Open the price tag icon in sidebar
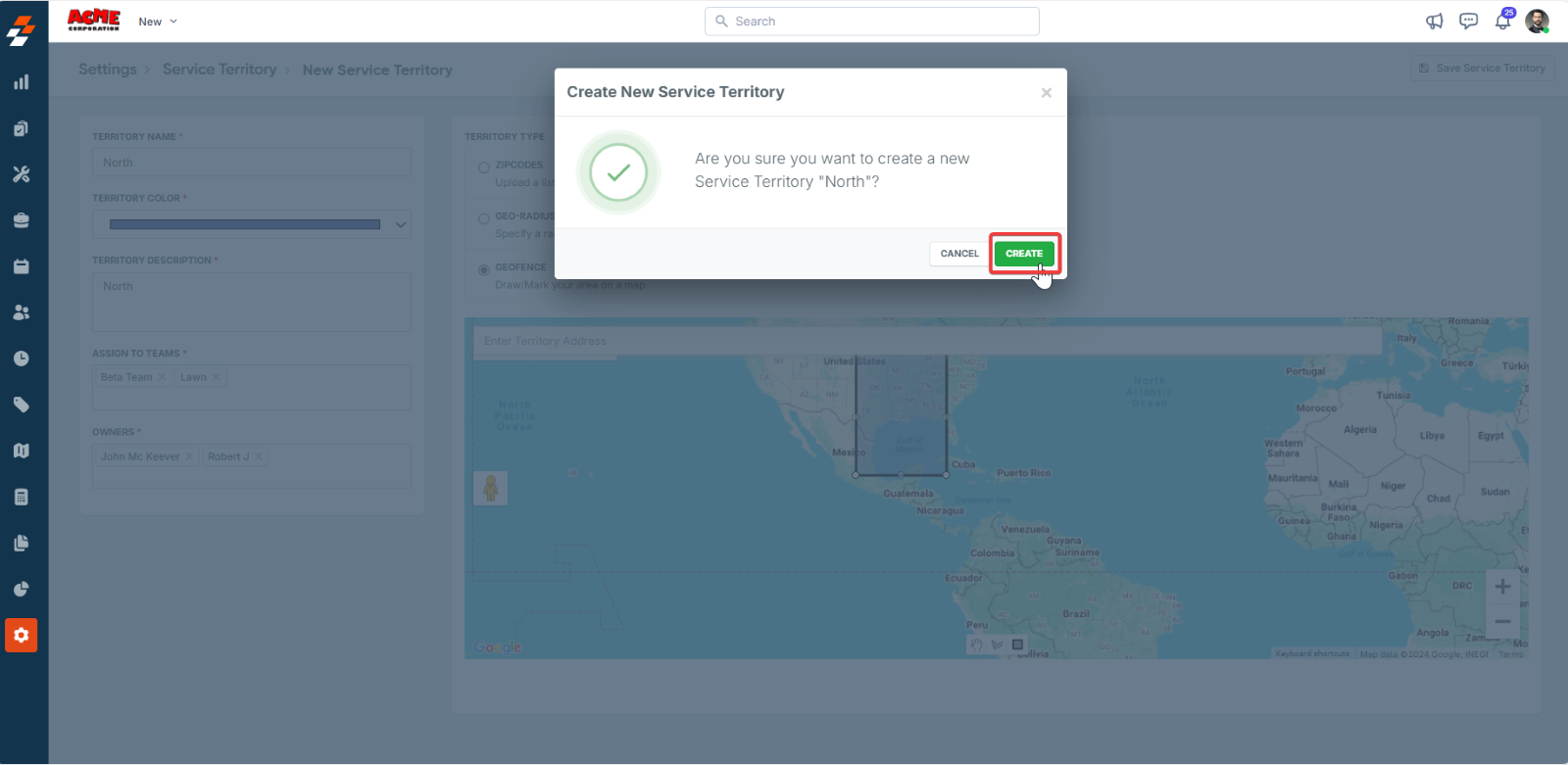The width and height of the screenshot is (1568, 765). pos(22,405)
